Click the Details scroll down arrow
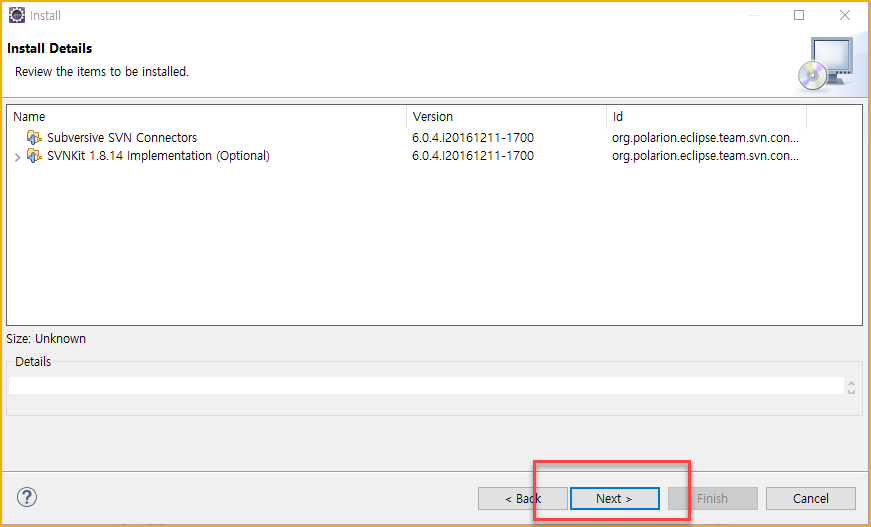The height and width of the screenshot is (527, 871). point(852,391)
